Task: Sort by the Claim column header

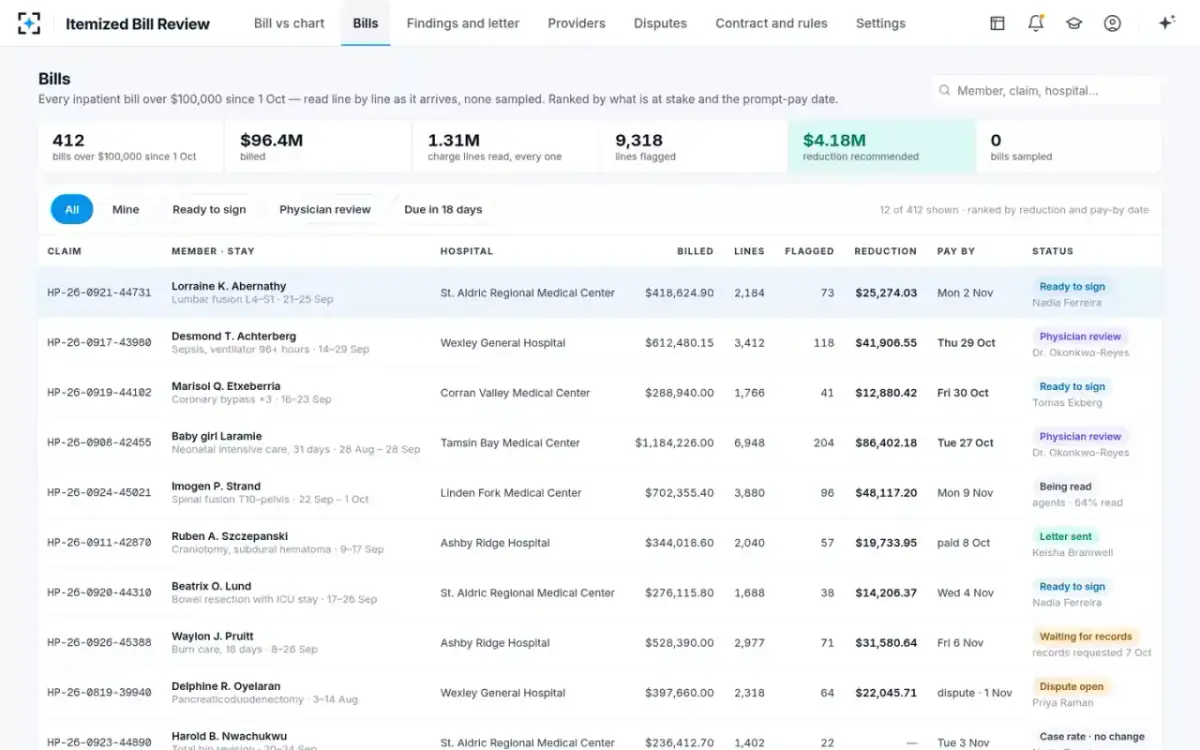Action: [64, 251]
